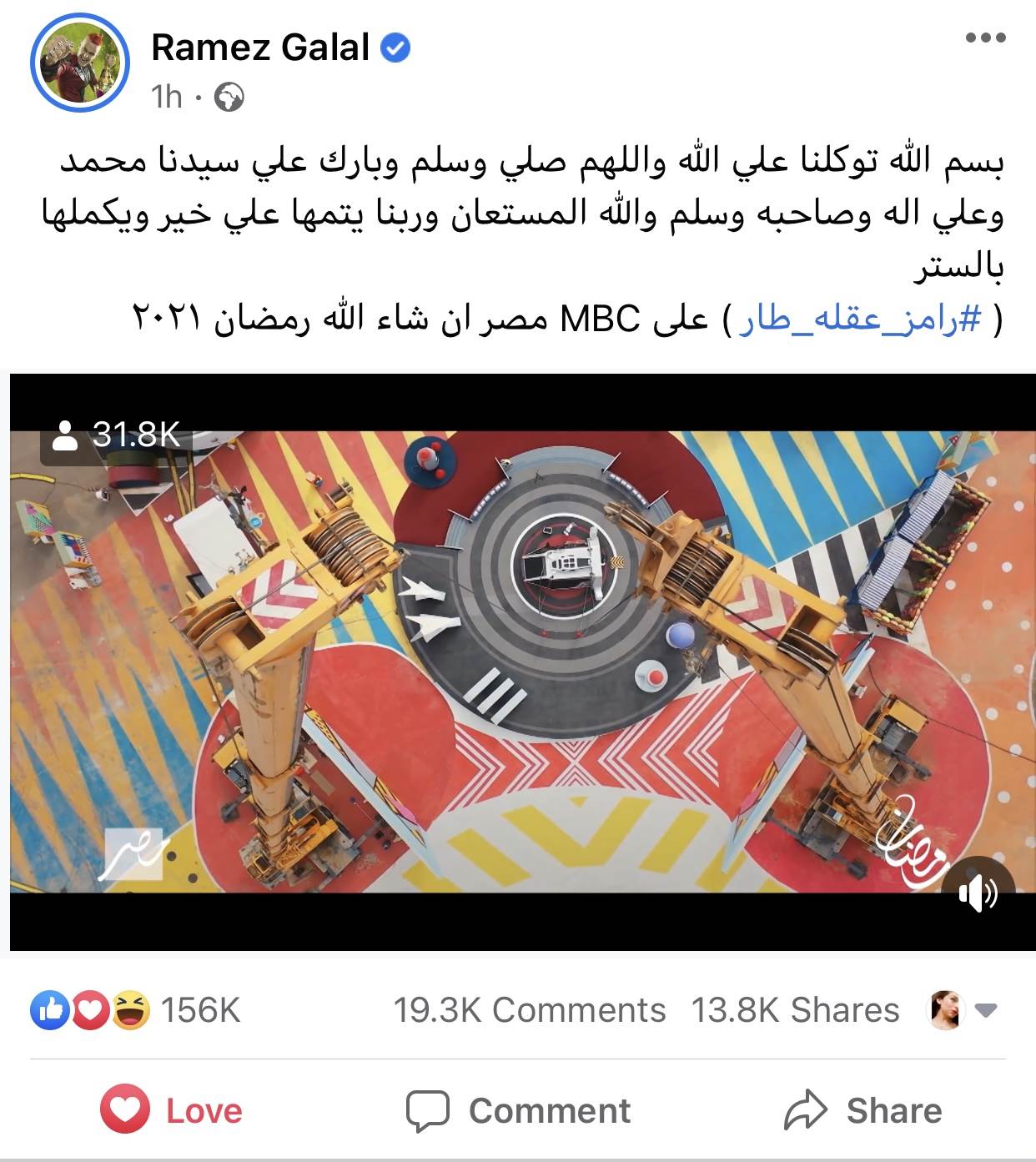The width and height of the screenshot is (1036, 1162).
Task: Click the Haha laughing reaction icon
Action: [131, 1010]
